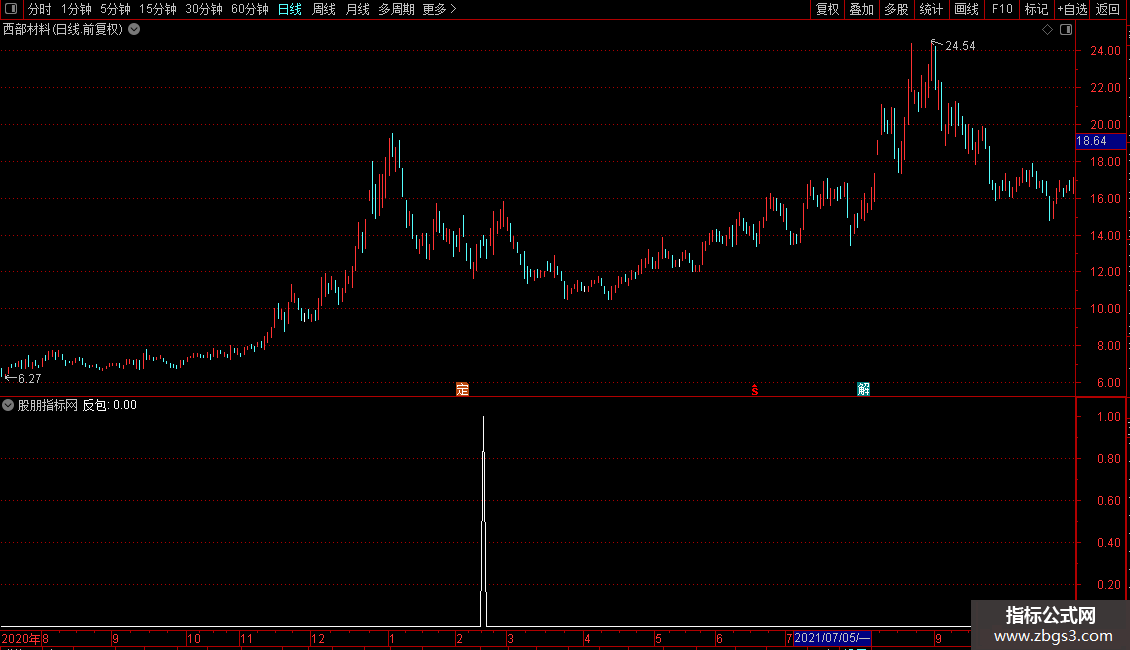The width and height of the screenshot is (1130, 650).
Task: Click the 2020年 label on time axis
Action: [21, 638]
